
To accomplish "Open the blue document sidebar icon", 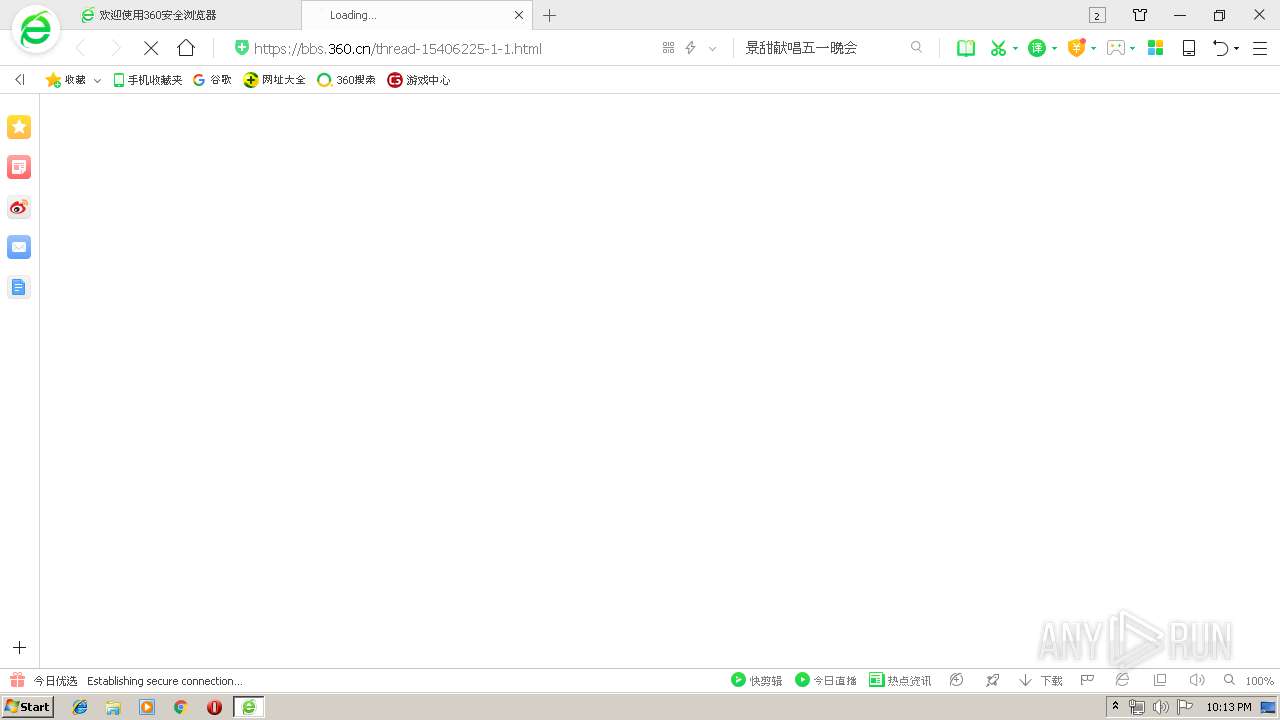I will pyautogui.click(x=19, y=287).
